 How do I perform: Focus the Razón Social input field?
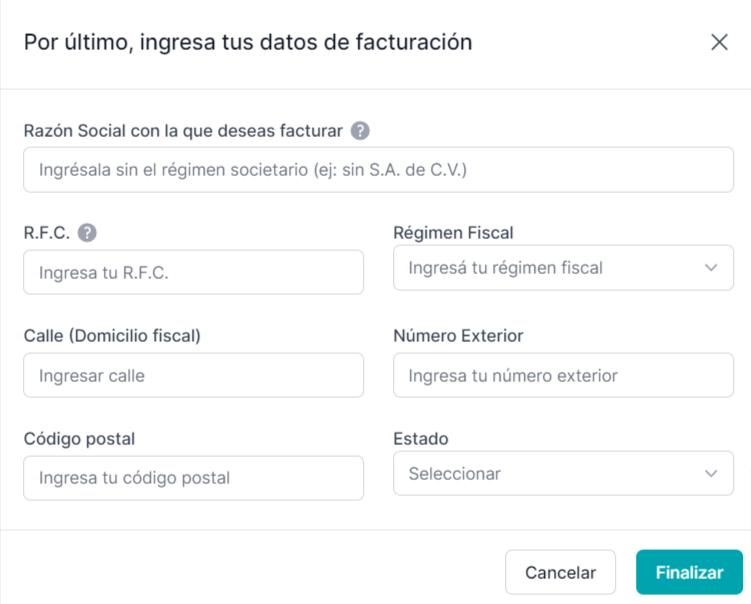pos(378,170)
